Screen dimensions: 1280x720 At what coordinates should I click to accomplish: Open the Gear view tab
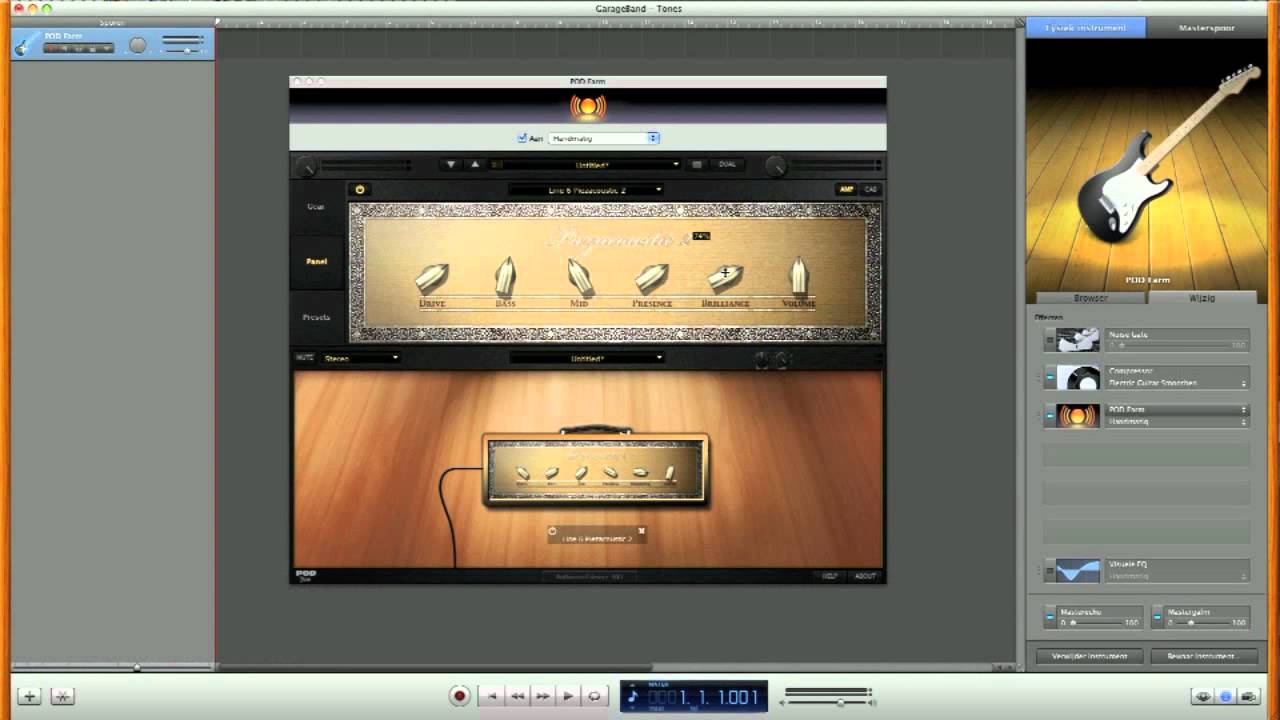pyautogui.click(x=316, y=206)
